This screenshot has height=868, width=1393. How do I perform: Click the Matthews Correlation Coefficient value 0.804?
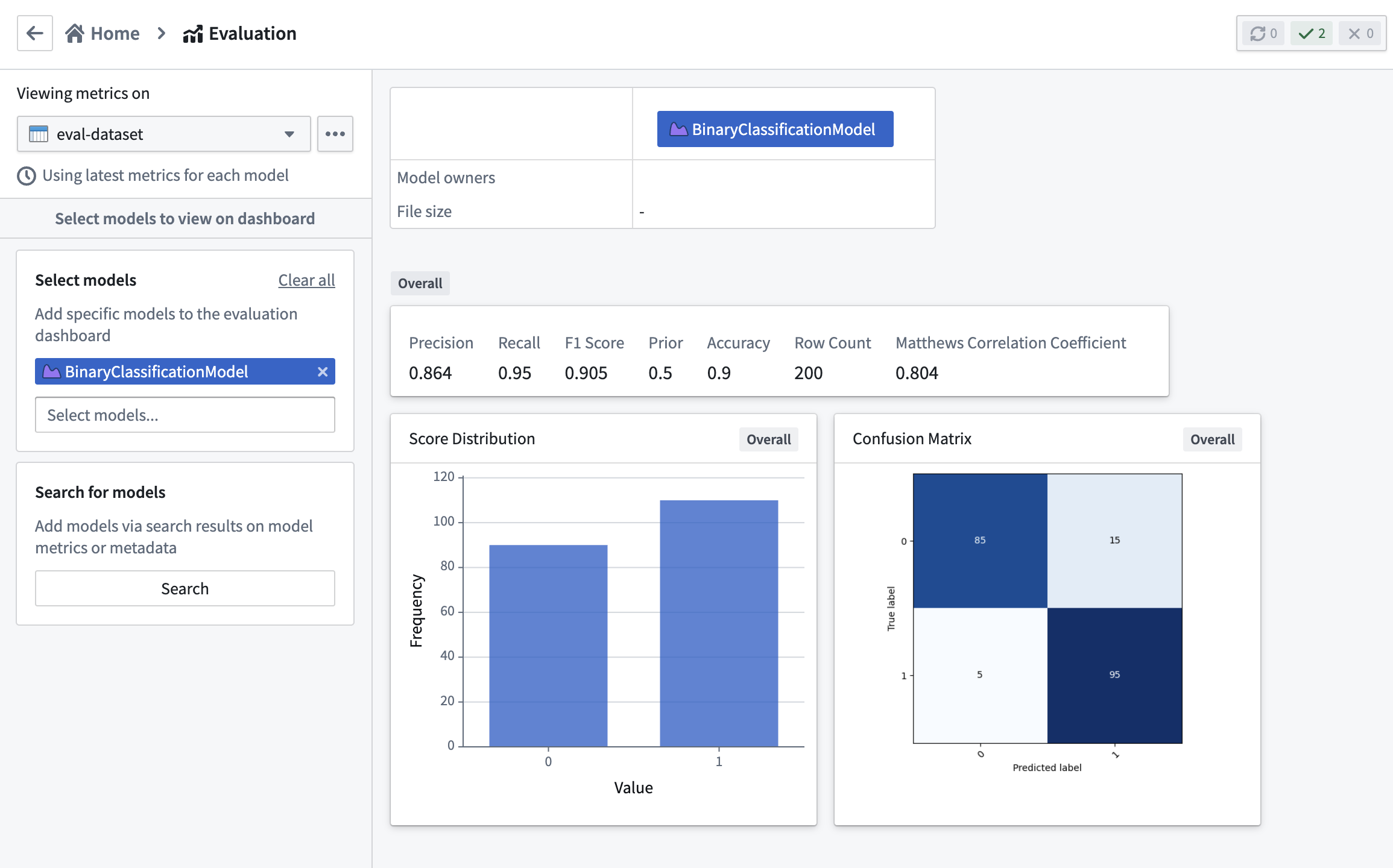(x=917, y=373)
